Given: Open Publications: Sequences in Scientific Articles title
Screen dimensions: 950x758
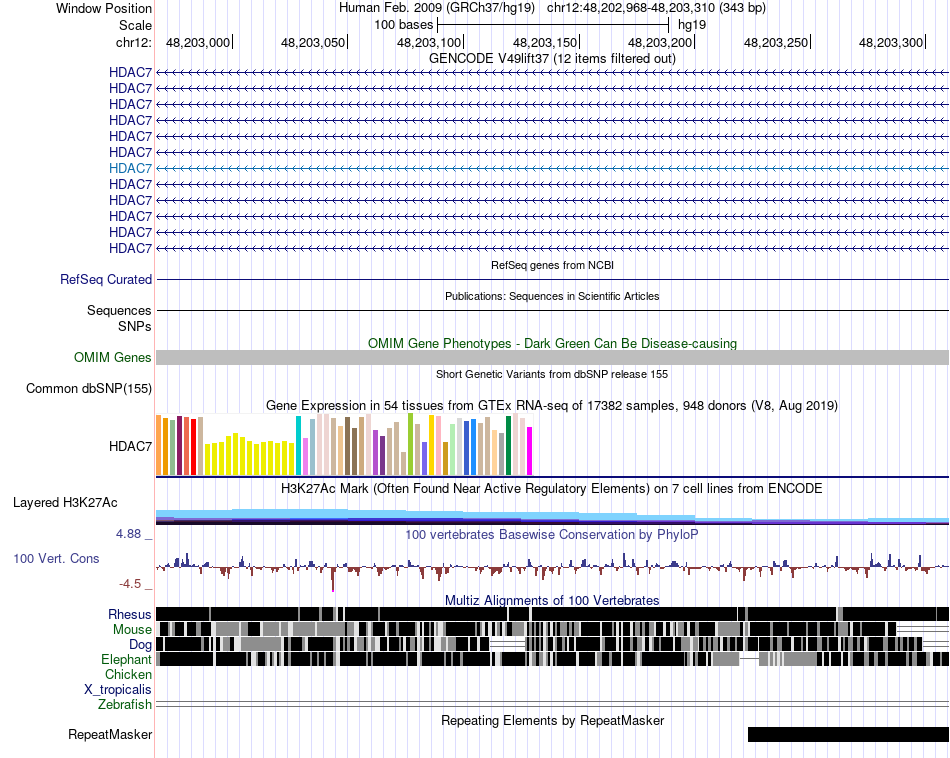Looking at the screenshot, I should [x=552, y=296].
